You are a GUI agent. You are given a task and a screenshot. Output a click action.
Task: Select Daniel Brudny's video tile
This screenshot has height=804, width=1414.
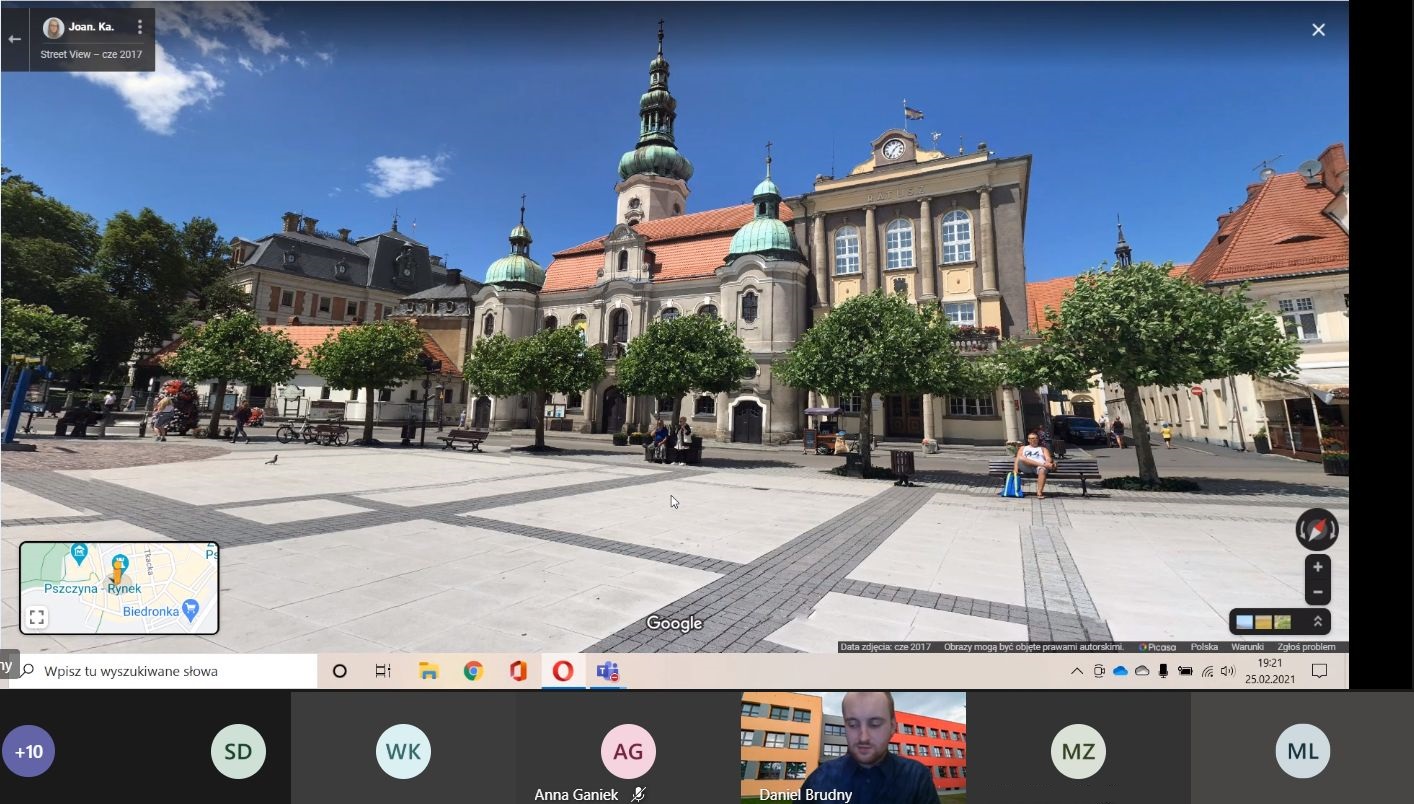[x=853, y=747]
